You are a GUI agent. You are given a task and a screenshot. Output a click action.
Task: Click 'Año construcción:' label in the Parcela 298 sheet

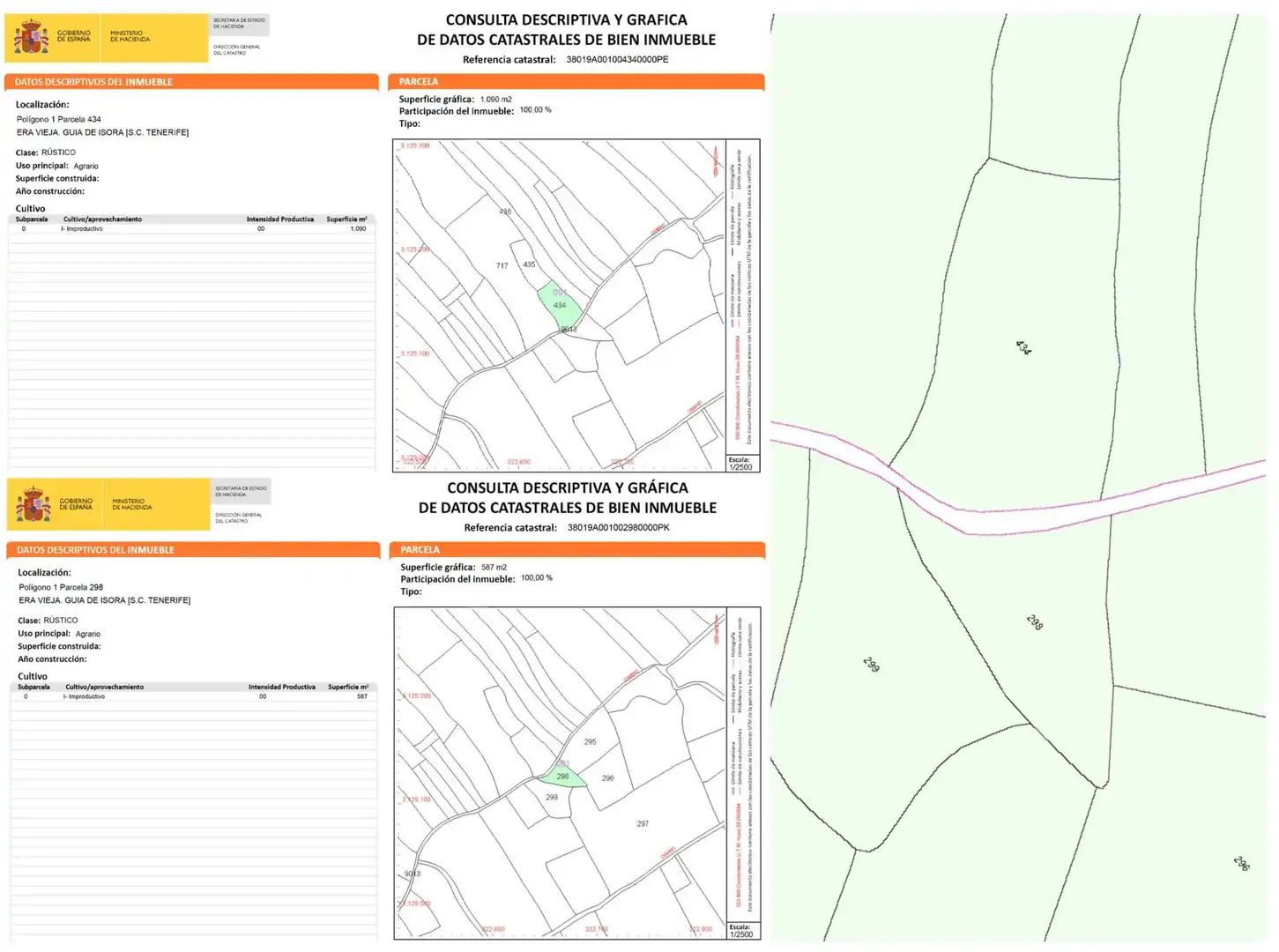point(52,659)
